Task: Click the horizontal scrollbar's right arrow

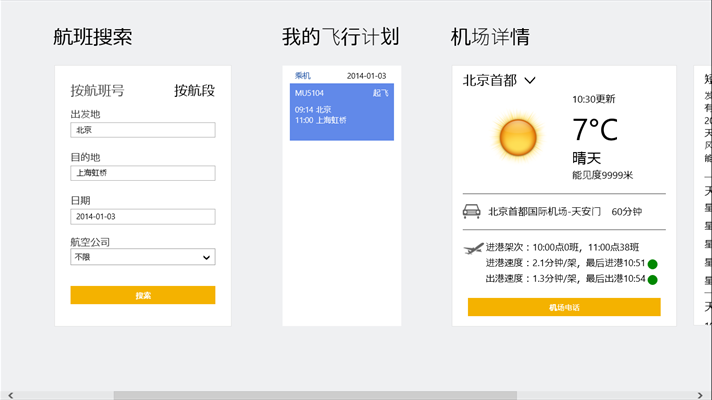Action: click(700, 395)
